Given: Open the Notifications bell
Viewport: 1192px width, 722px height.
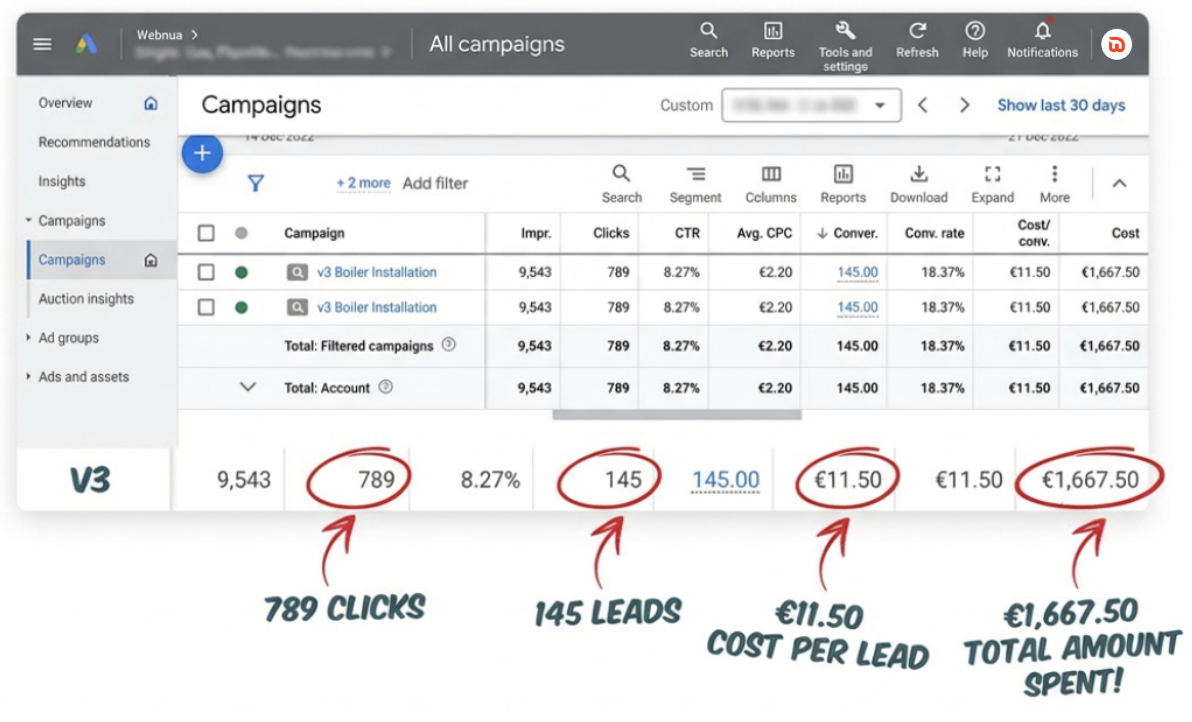Looking at the screenshot, I should click(1042, 32).
